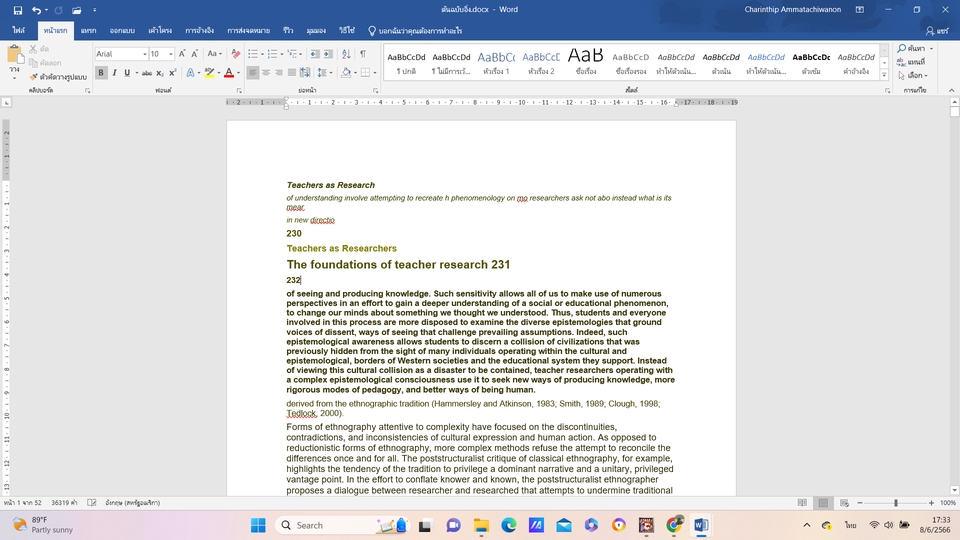Open the Layout tab
The height and width of the screenshot is (540, 960).
pos(160,31)
